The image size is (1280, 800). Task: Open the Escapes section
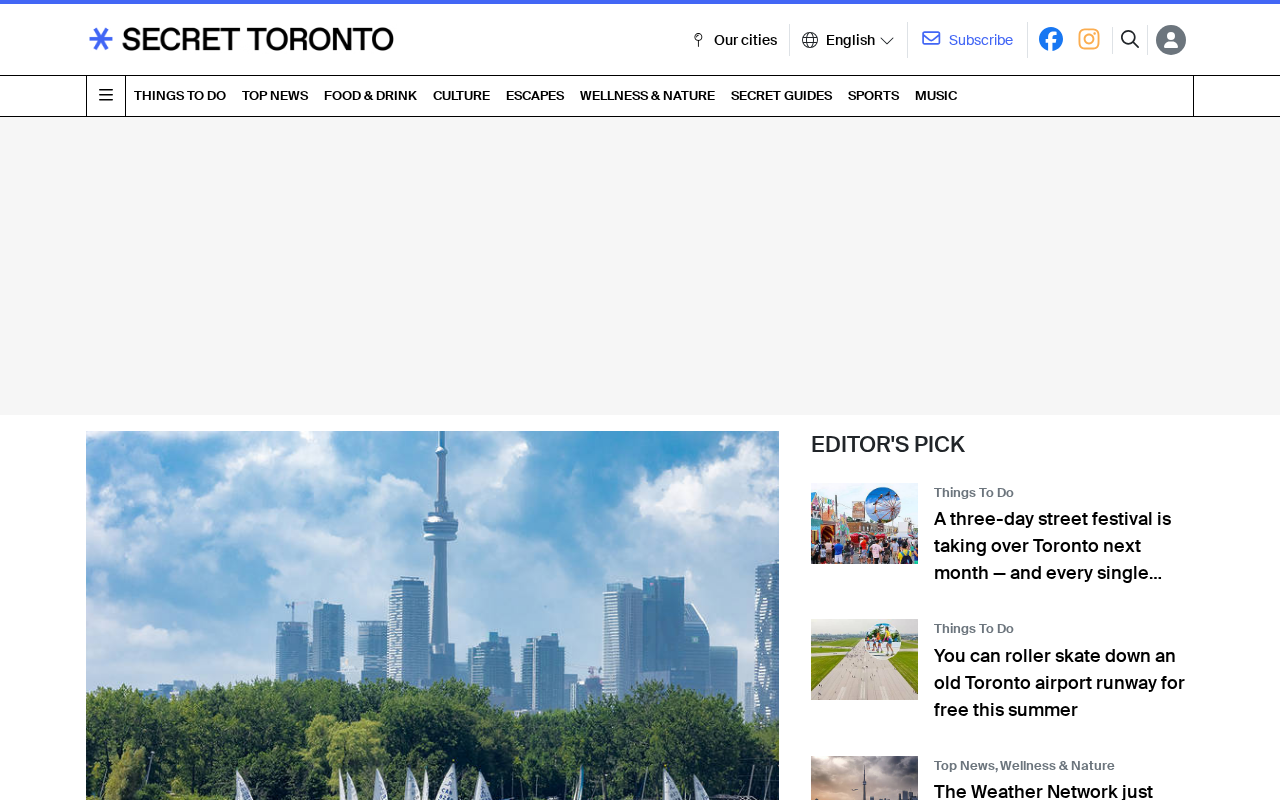(535, 96)
